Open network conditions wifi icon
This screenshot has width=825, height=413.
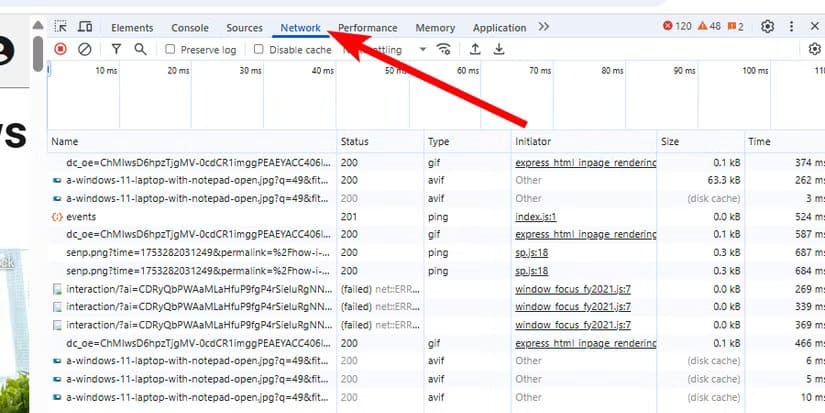(444, 49)
